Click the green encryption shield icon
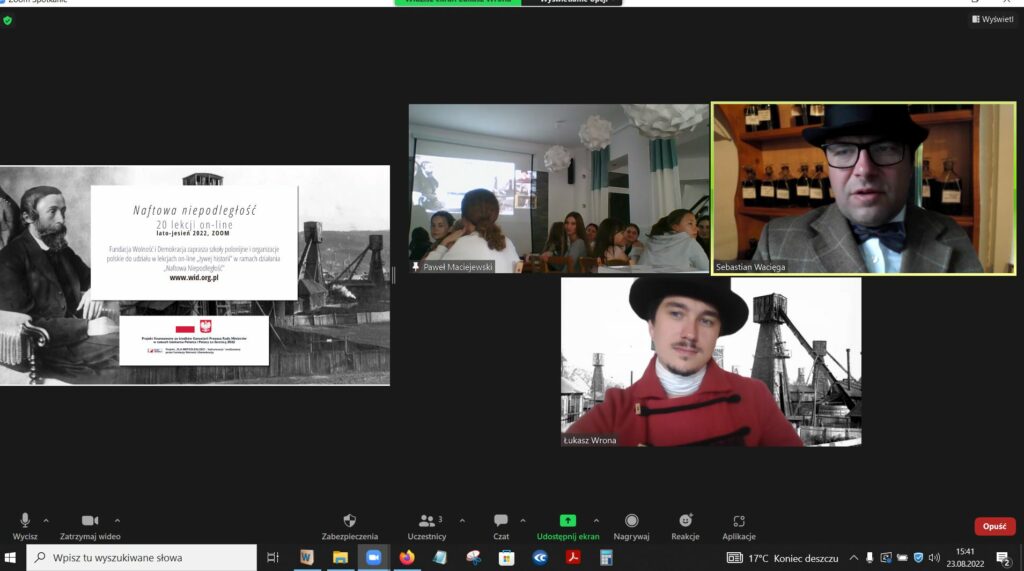1024x571 pixels. tap(8, 20)
